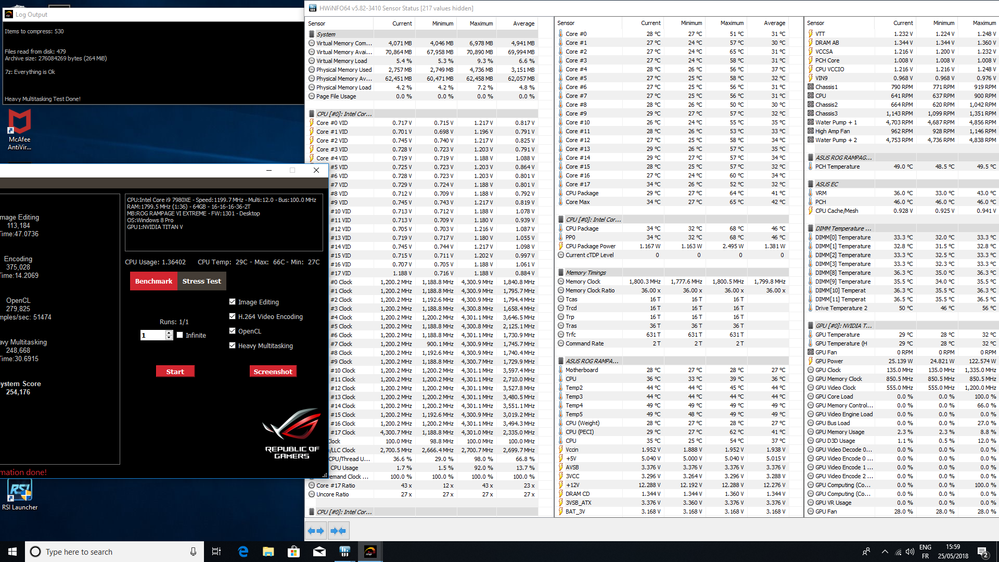The height and width of the screenshot is (562, 999).
Task: Toggle the H.264 Video Encoding checkbox
Action: click(232, 317)
